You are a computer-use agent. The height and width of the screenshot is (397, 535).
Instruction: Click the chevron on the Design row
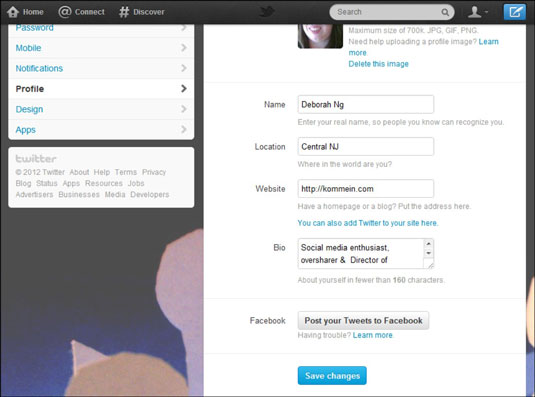pos(184,109)
